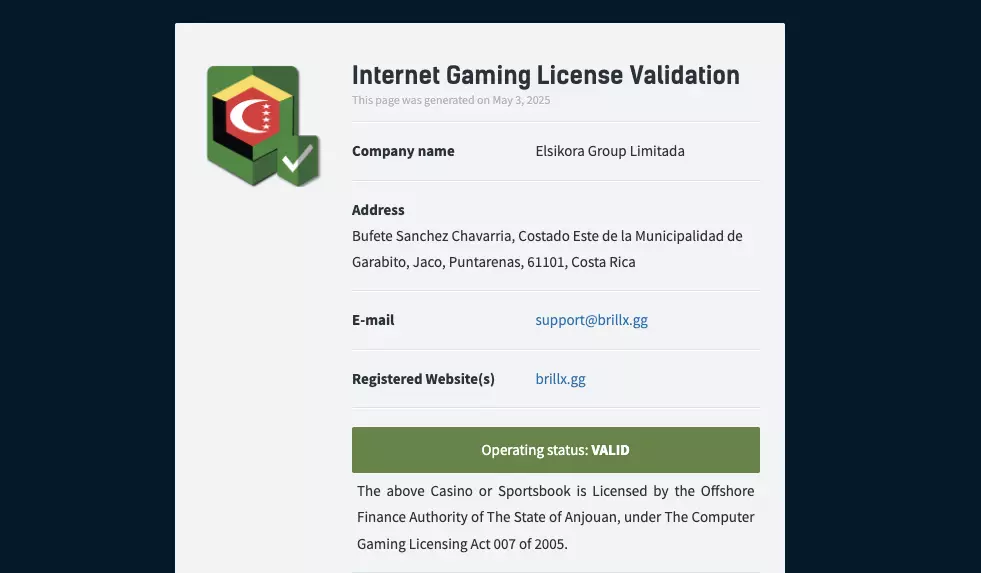This screenshot has width=981, height=573.
Task: Click the Gaming Licensing Act 007 of 2005 line
Action: click(462, 544)
